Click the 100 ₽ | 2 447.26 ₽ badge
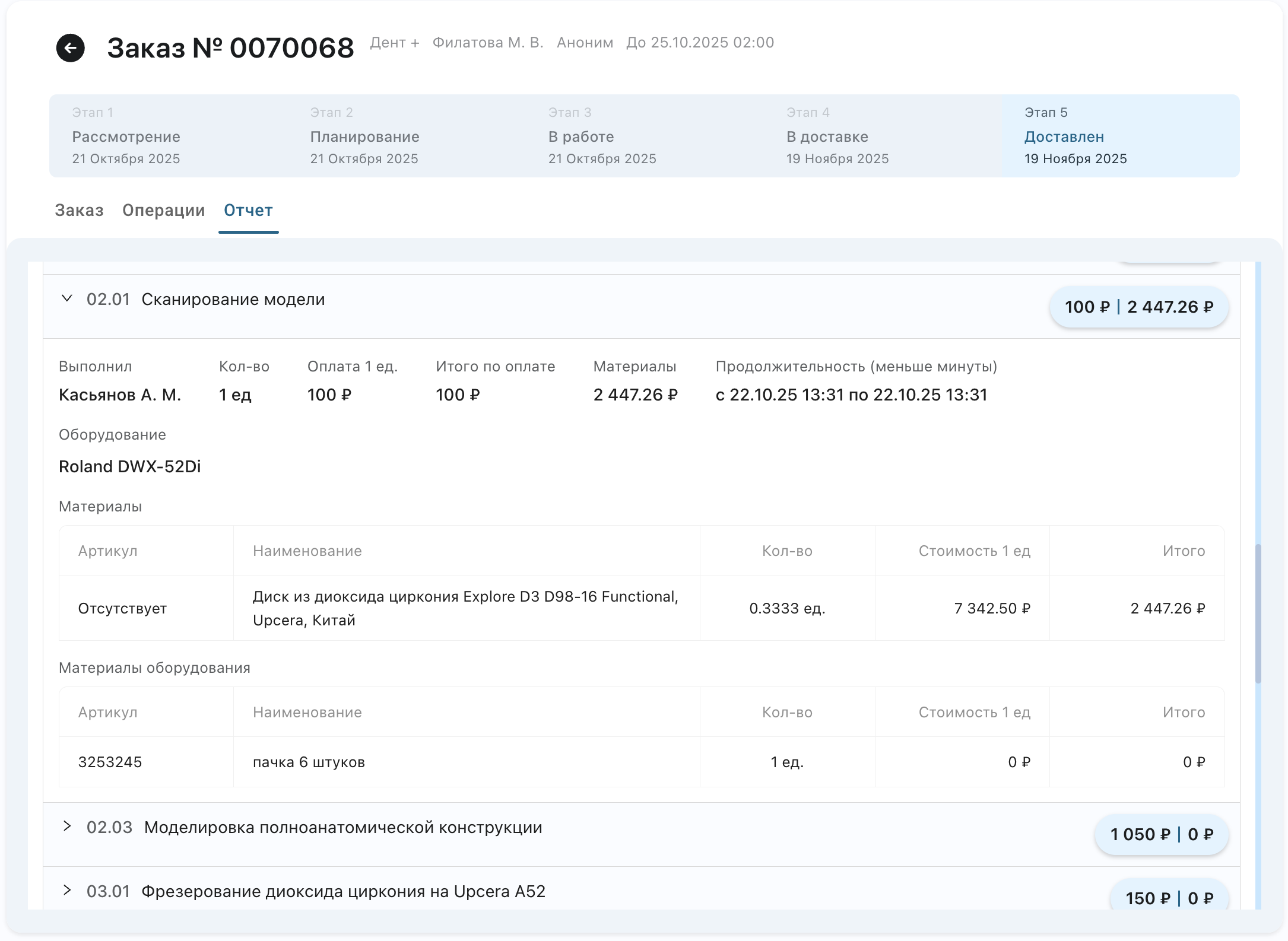This screenshot has width=1288, height=941. [1138, 307]
